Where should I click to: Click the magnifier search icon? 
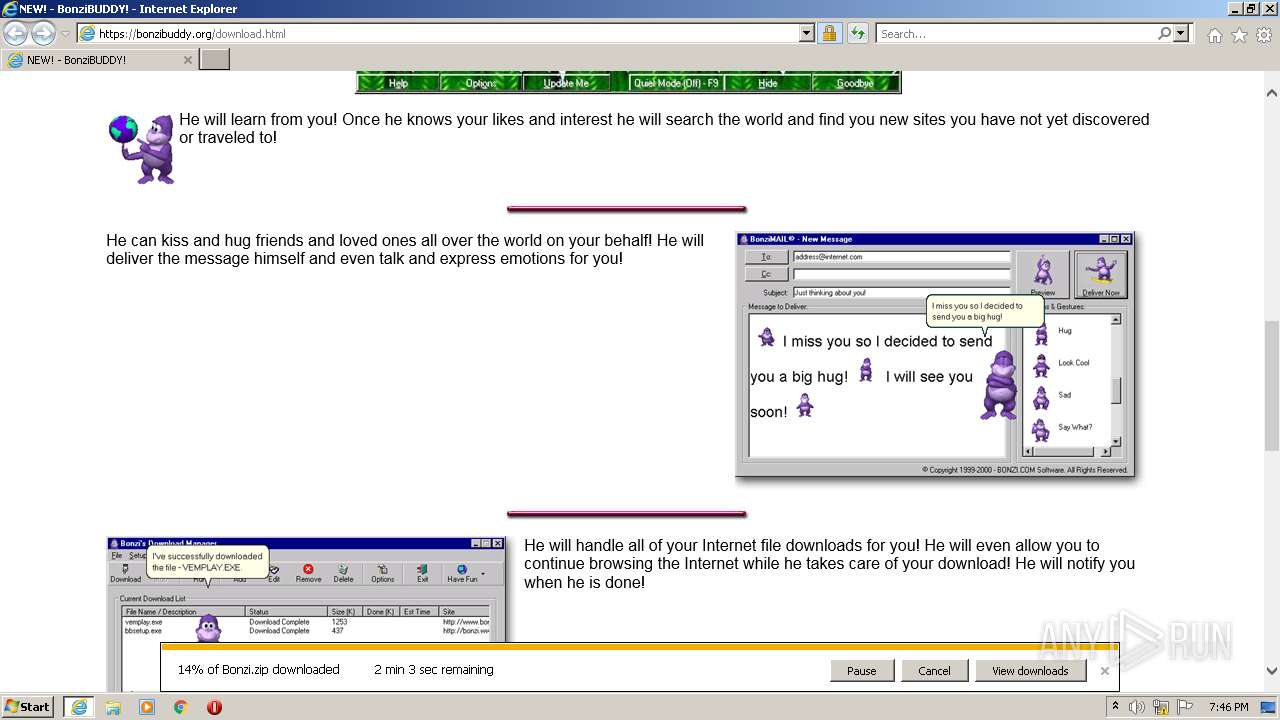click(1164, 33)
